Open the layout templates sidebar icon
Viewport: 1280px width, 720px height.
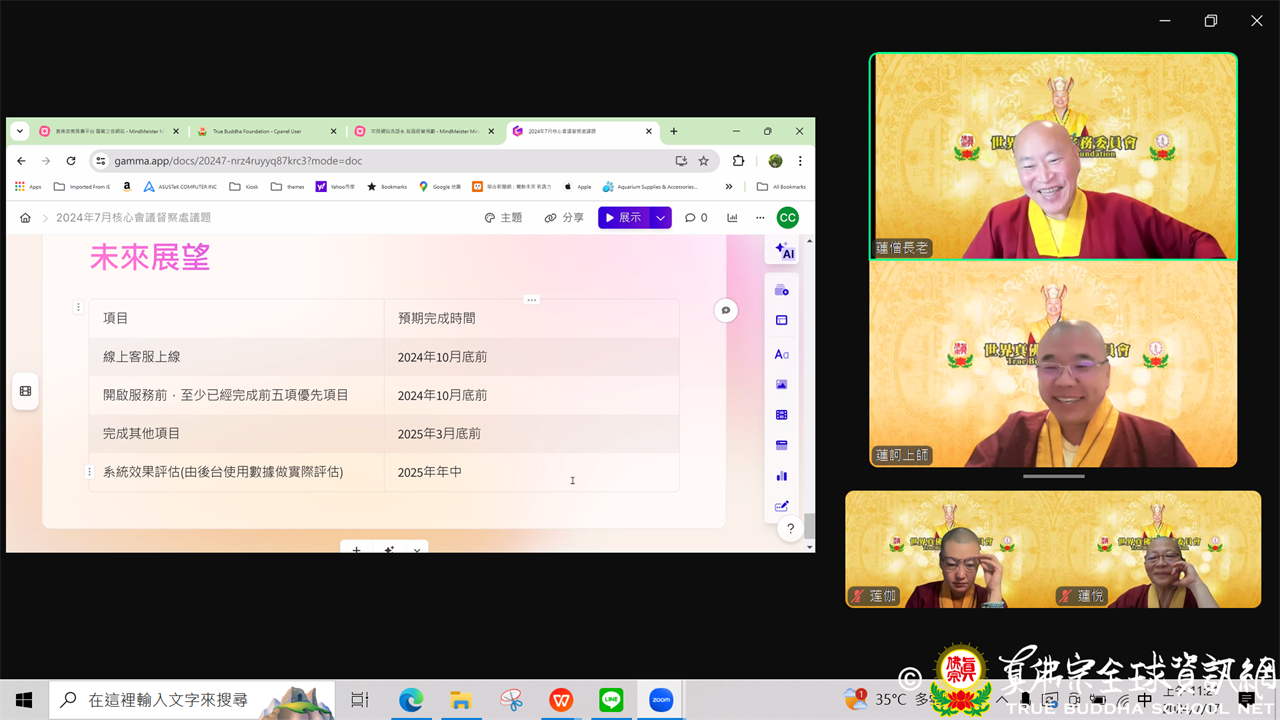click(x=782, y=321)
